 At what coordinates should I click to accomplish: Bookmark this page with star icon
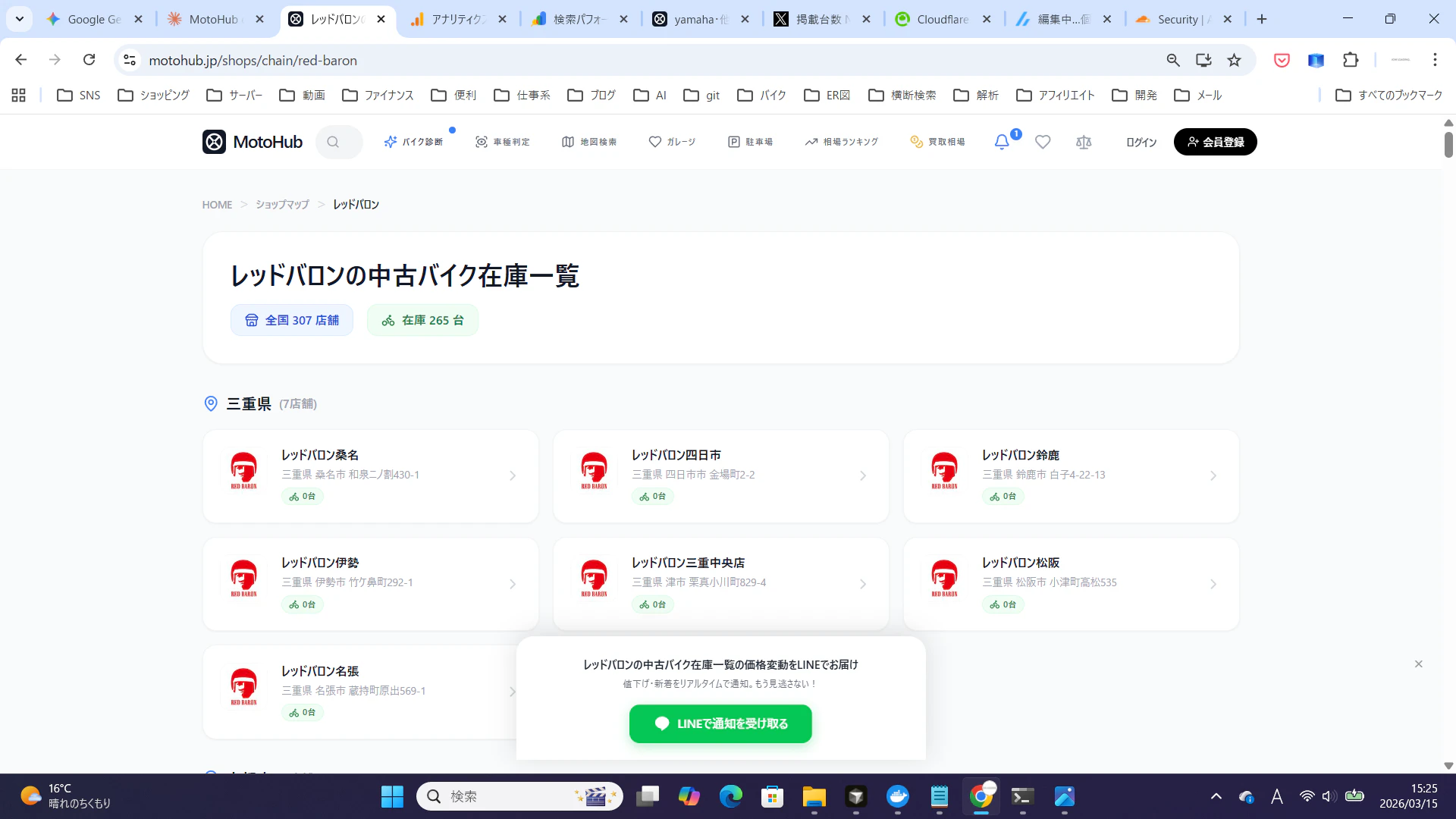click(1235, 60)
